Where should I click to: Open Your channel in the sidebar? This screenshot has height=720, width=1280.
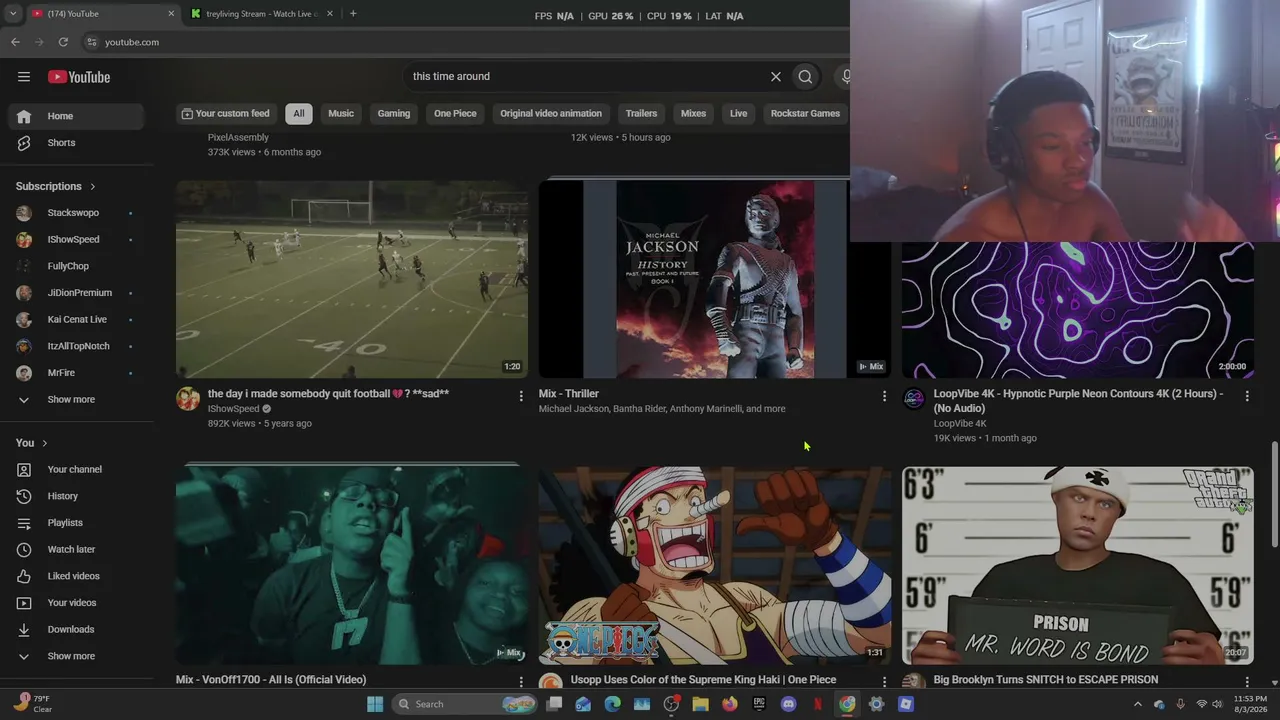point(76,469)
